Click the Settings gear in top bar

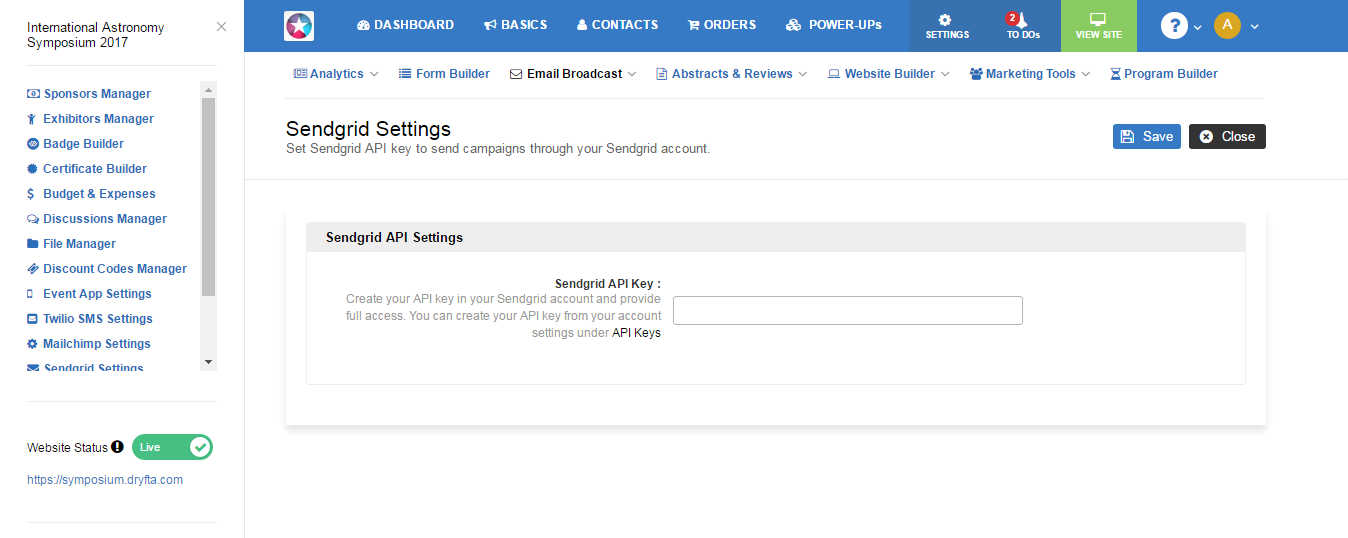(x=947, y=26)
